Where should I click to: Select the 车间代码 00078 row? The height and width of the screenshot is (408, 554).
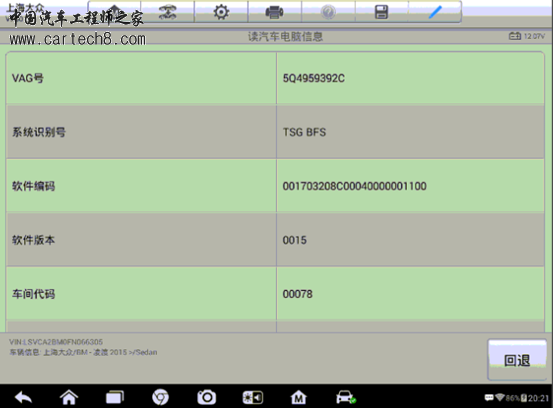275,294
